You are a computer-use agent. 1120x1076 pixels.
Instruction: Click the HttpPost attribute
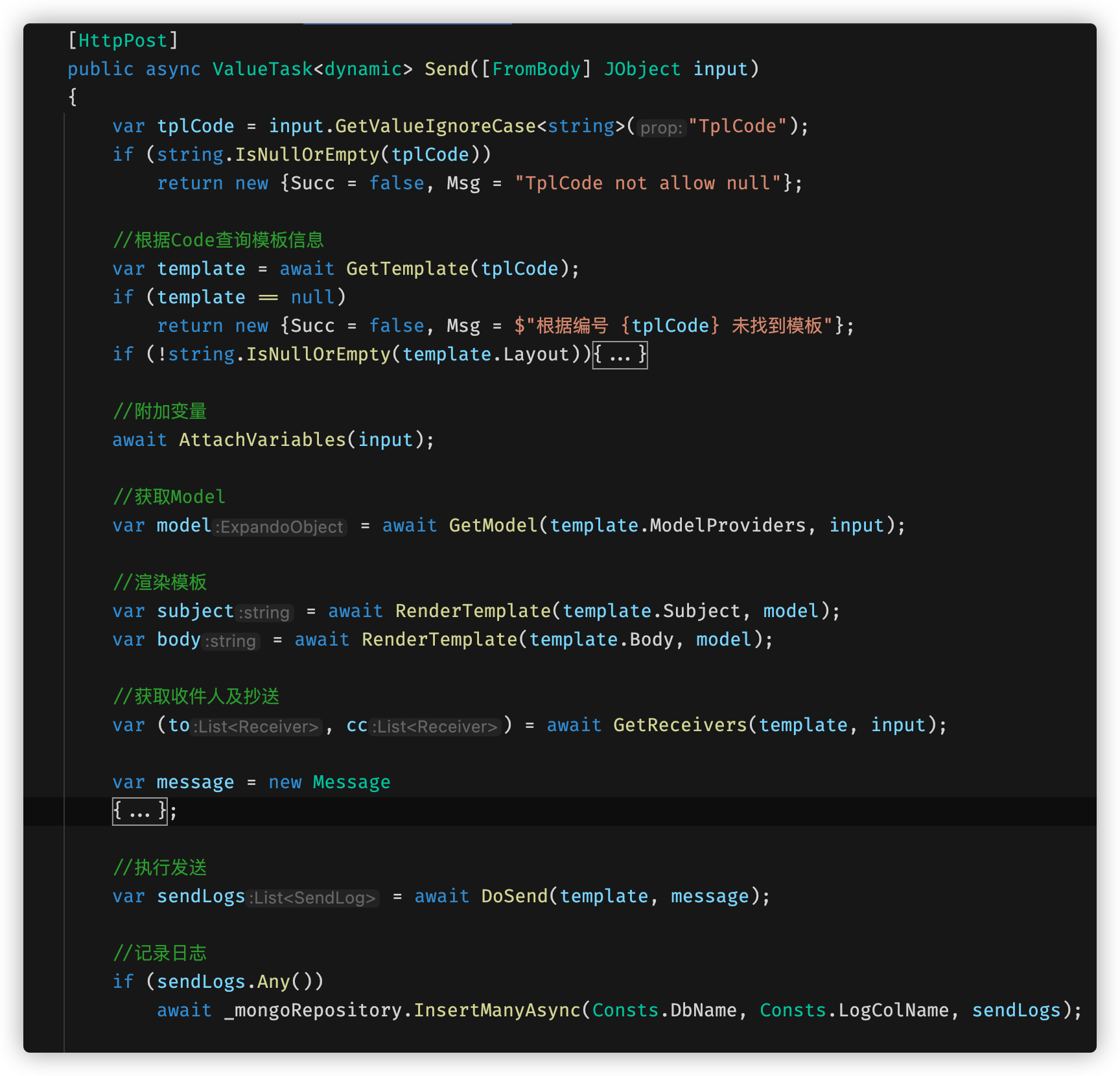[123, 41]
